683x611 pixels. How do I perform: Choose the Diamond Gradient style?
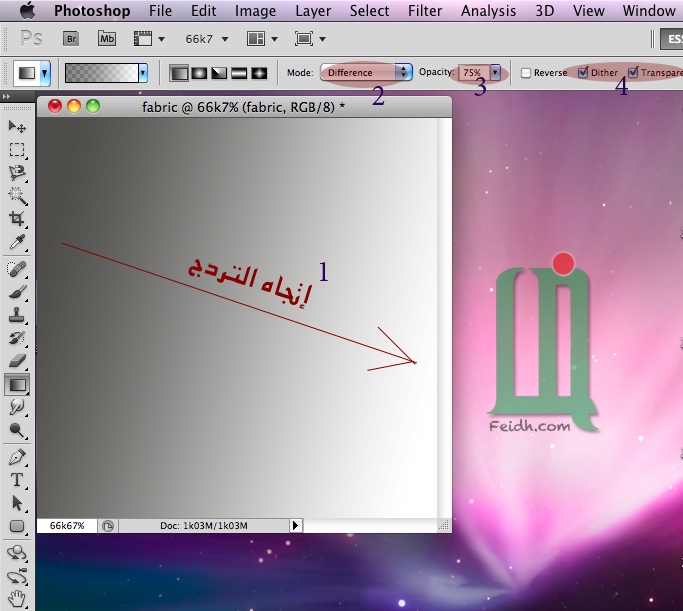click(259, 73)
